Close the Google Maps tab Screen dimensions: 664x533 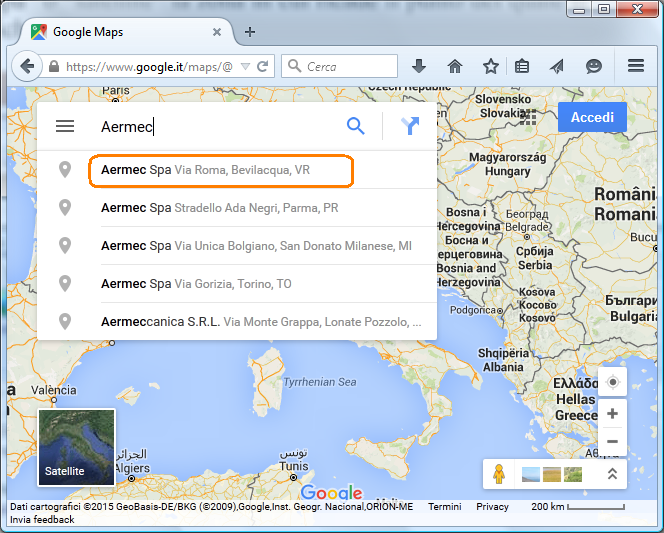point(217,32)
